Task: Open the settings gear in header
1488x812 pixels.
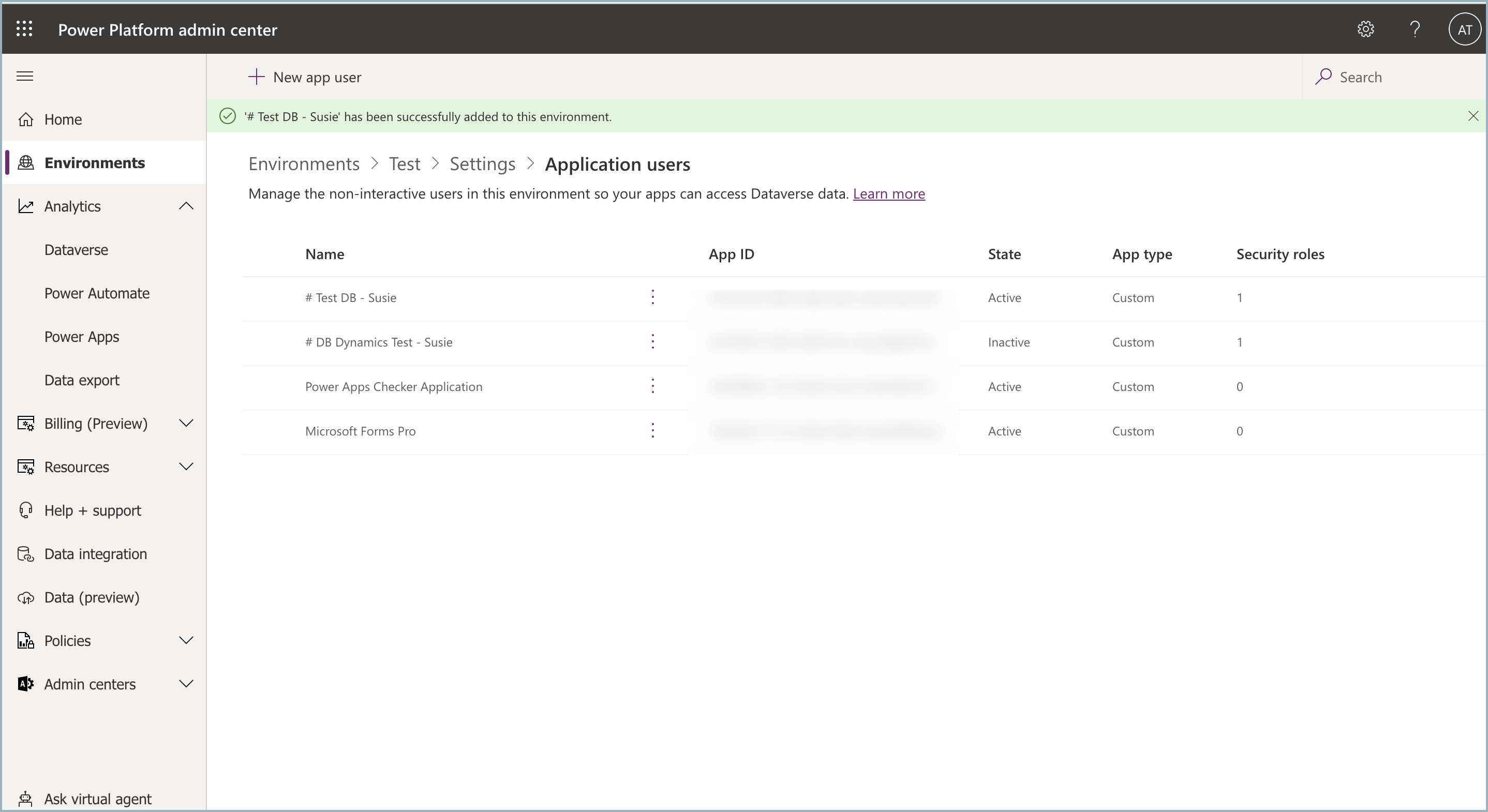Action: (x=1365, y=29)
